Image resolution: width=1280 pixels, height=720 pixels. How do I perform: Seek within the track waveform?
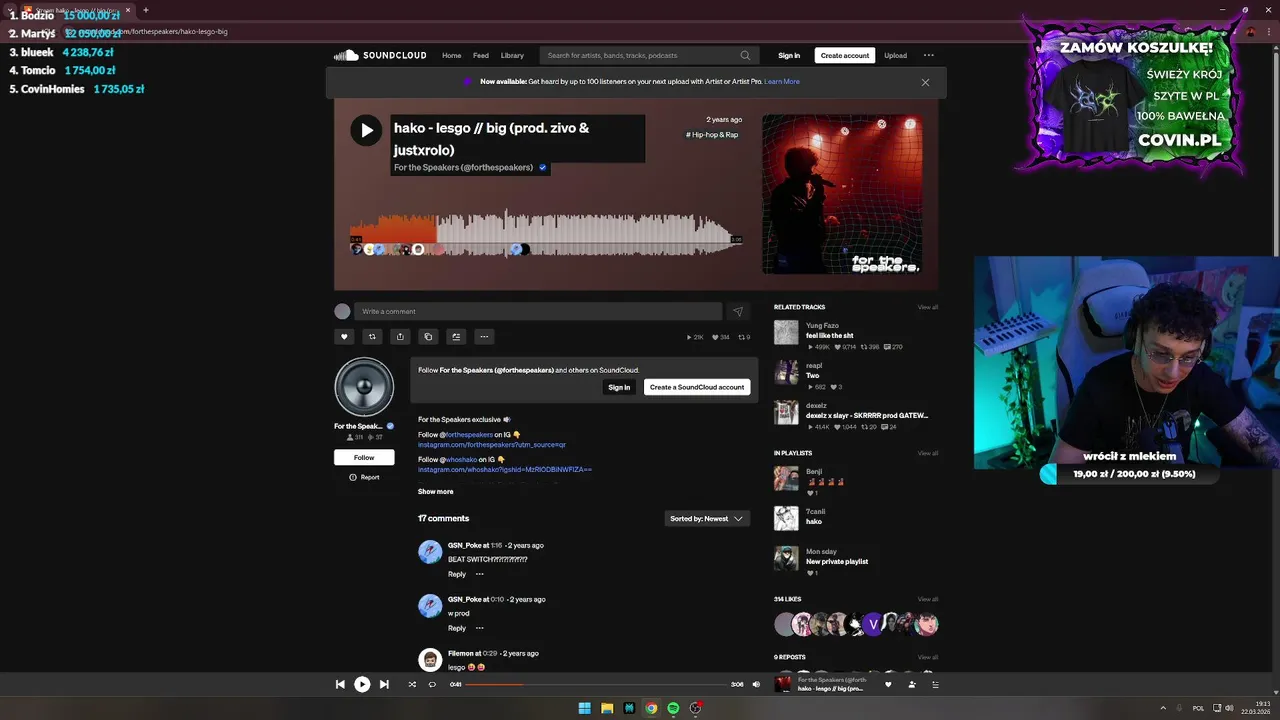tap(546, 232)
